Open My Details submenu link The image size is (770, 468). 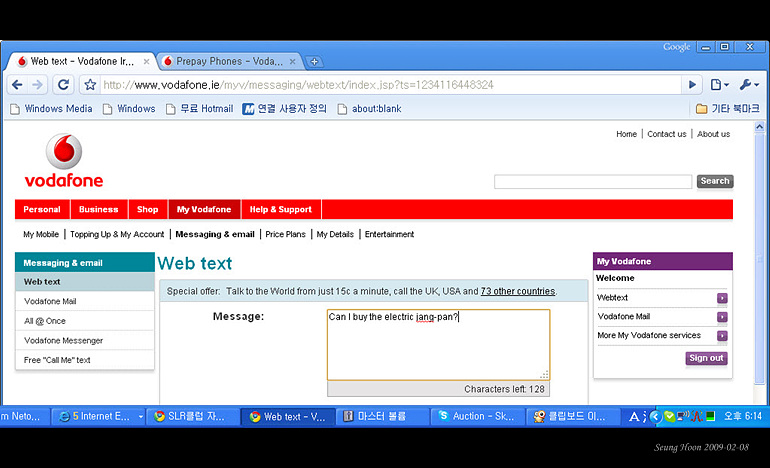pos(335,234)
